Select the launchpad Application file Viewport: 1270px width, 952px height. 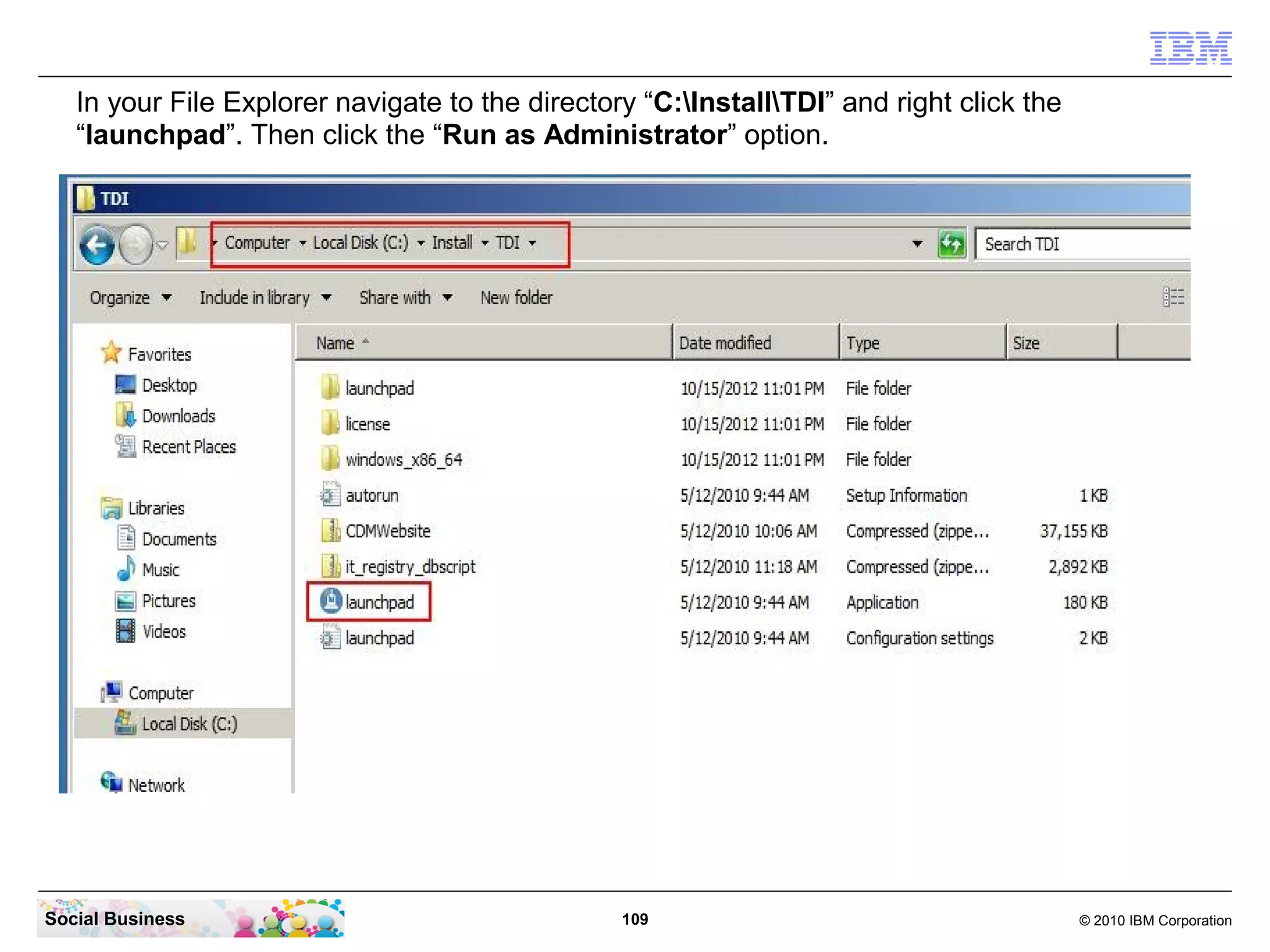coord(380,602)
